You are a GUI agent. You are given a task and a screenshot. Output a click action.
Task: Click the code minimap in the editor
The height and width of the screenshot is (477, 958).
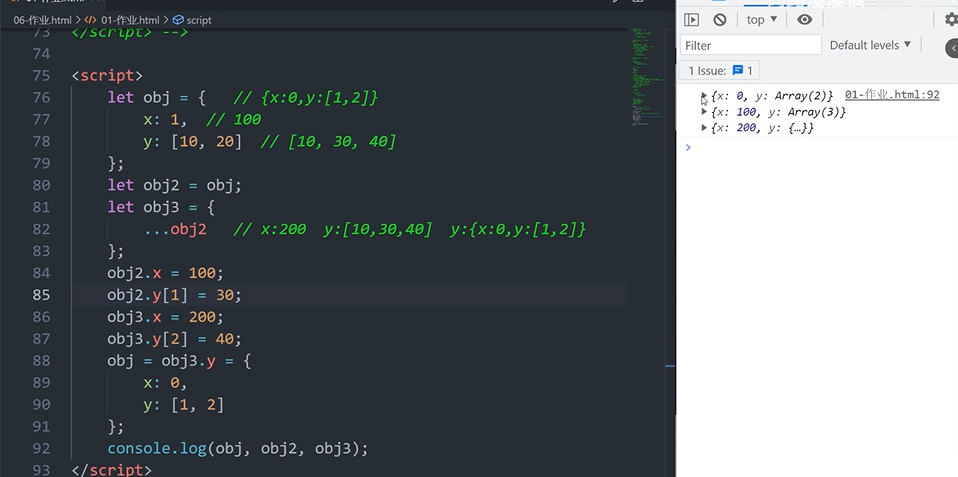pyautogui.click(x=648, y=76)
